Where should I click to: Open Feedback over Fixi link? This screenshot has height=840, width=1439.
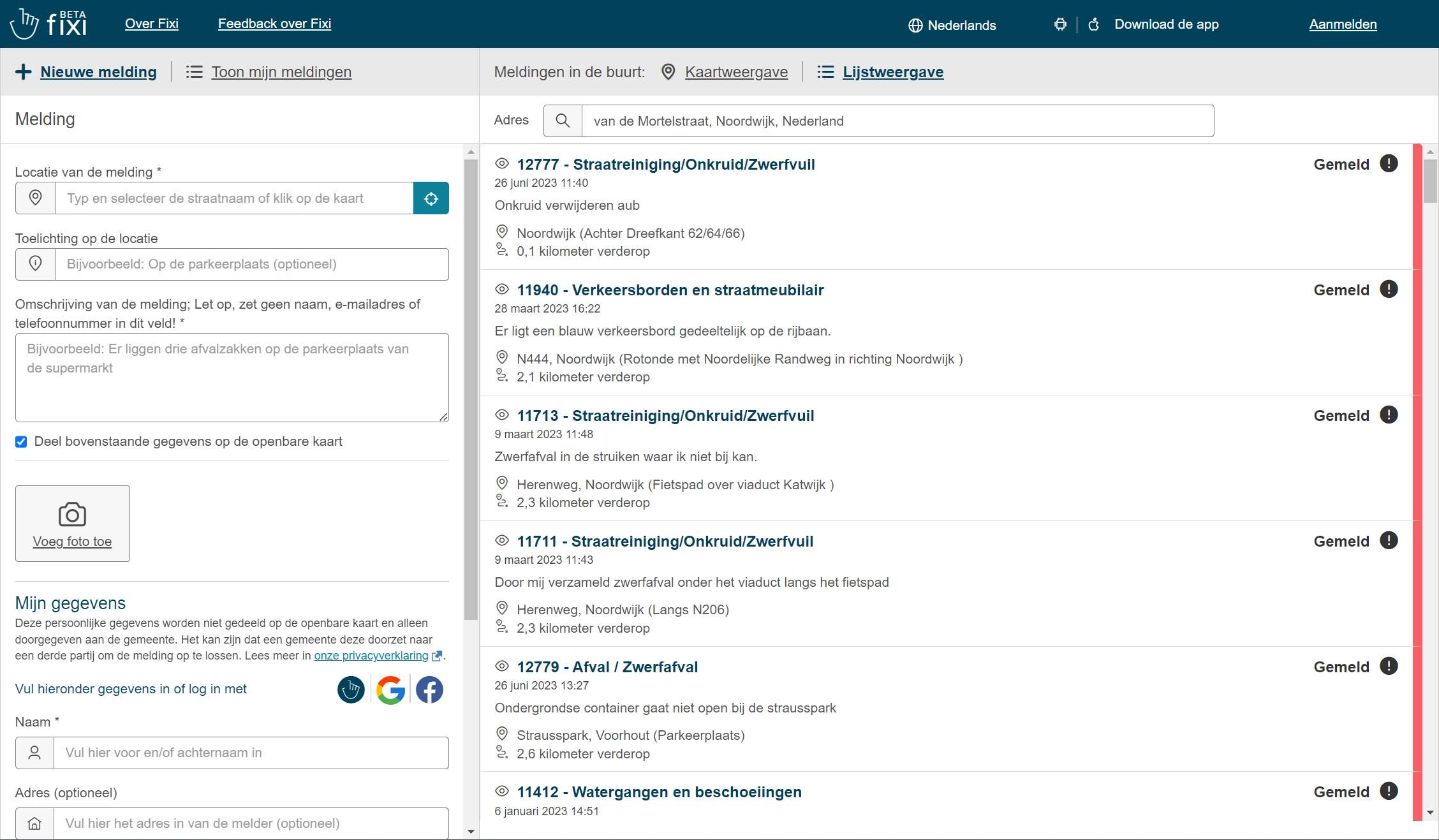[x=274, y=24]
